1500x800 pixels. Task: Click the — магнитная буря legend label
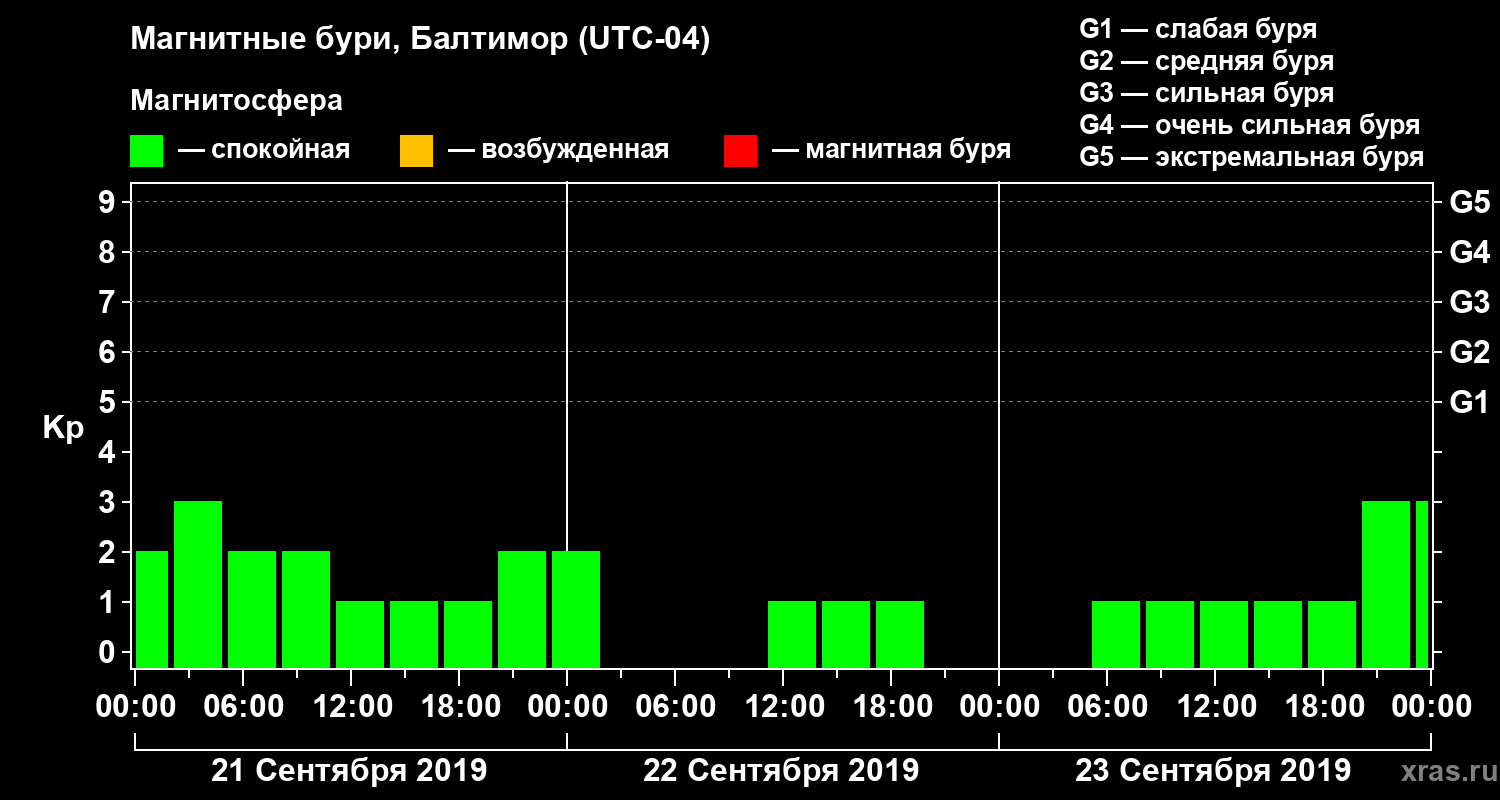click(x=891, y=150)
